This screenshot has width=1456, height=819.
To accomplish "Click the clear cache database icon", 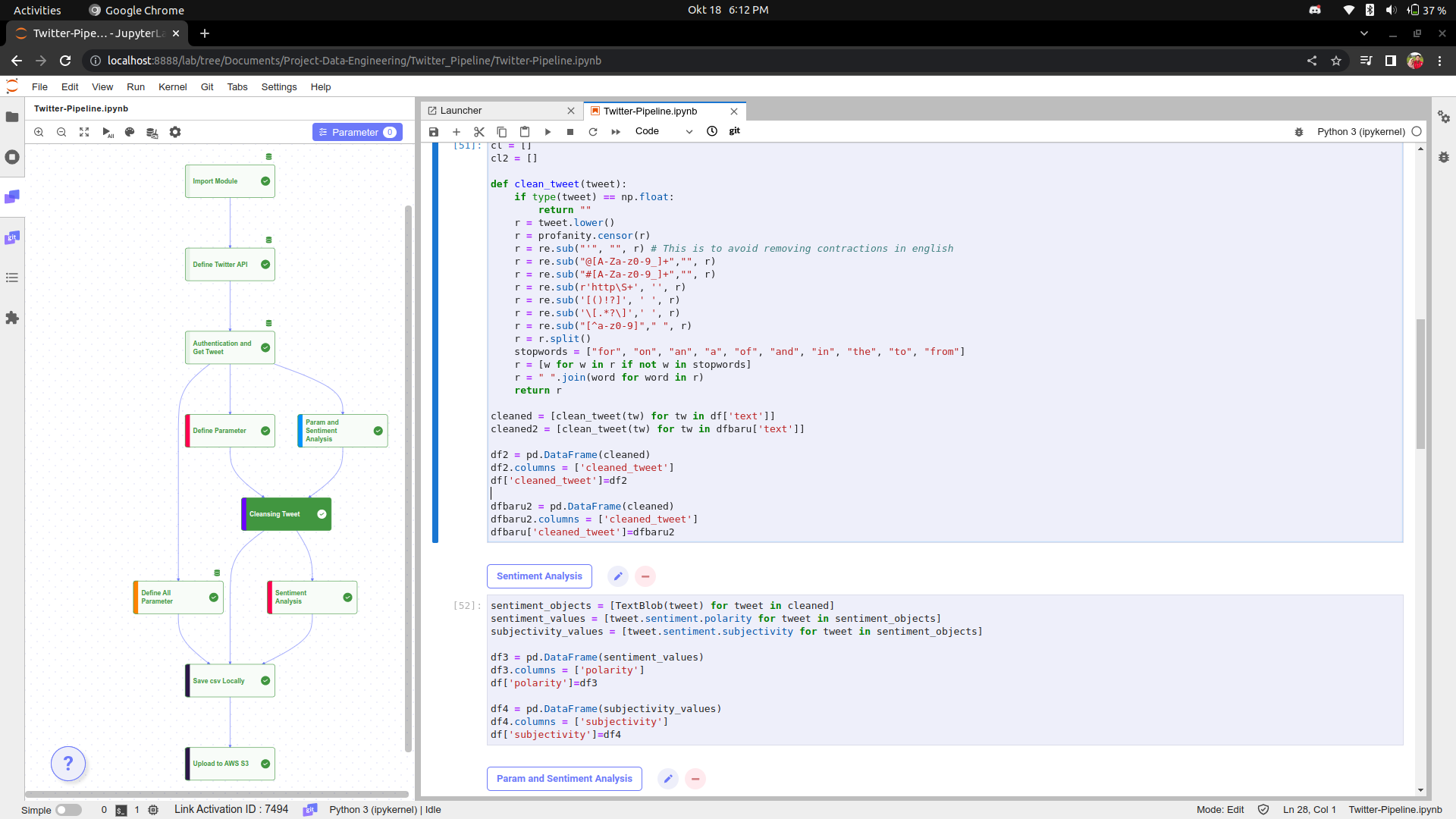I will [x=152, y=132].
